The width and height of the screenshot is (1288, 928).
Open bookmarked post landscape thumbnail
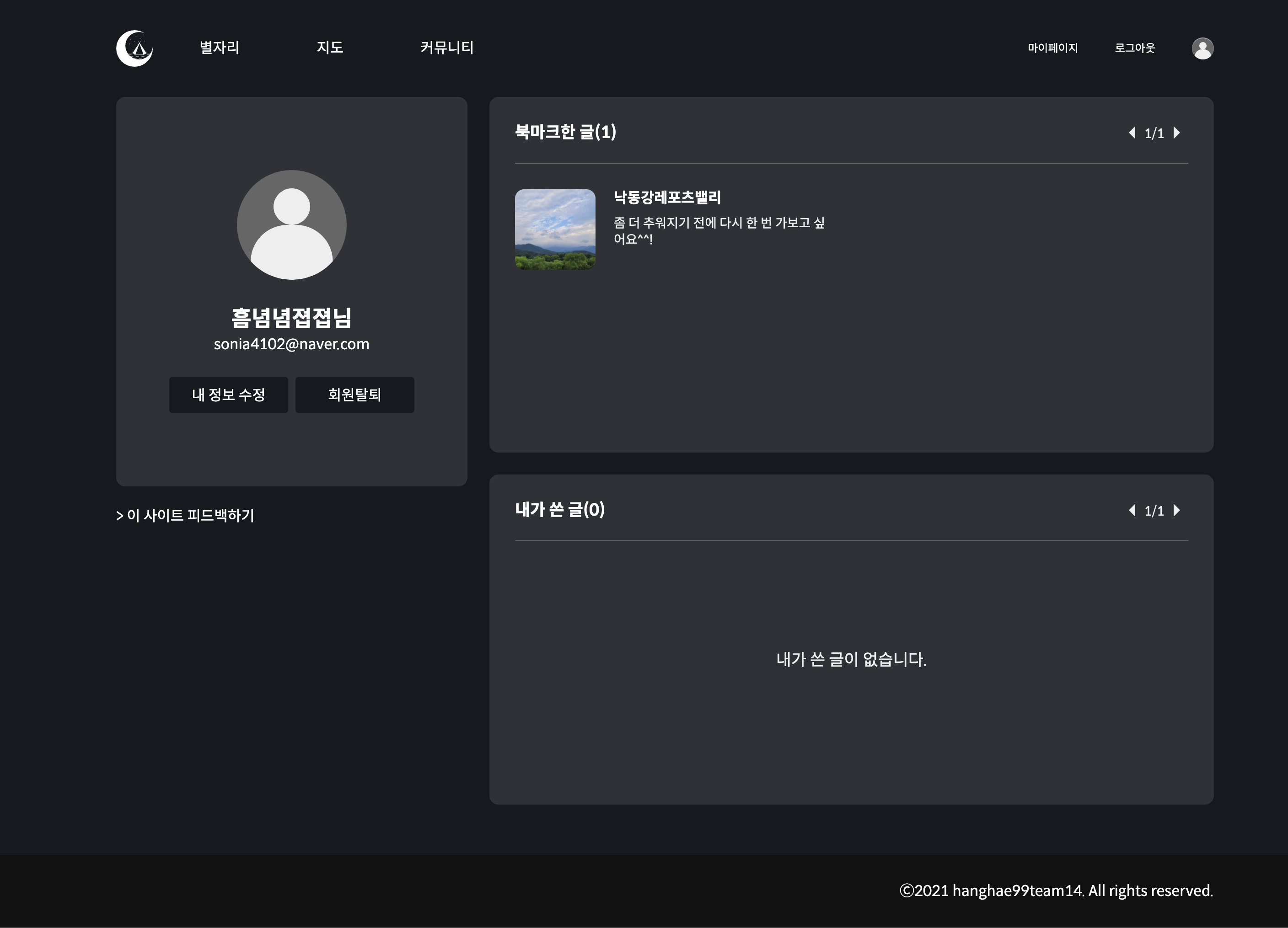click(x=555, y=229)
